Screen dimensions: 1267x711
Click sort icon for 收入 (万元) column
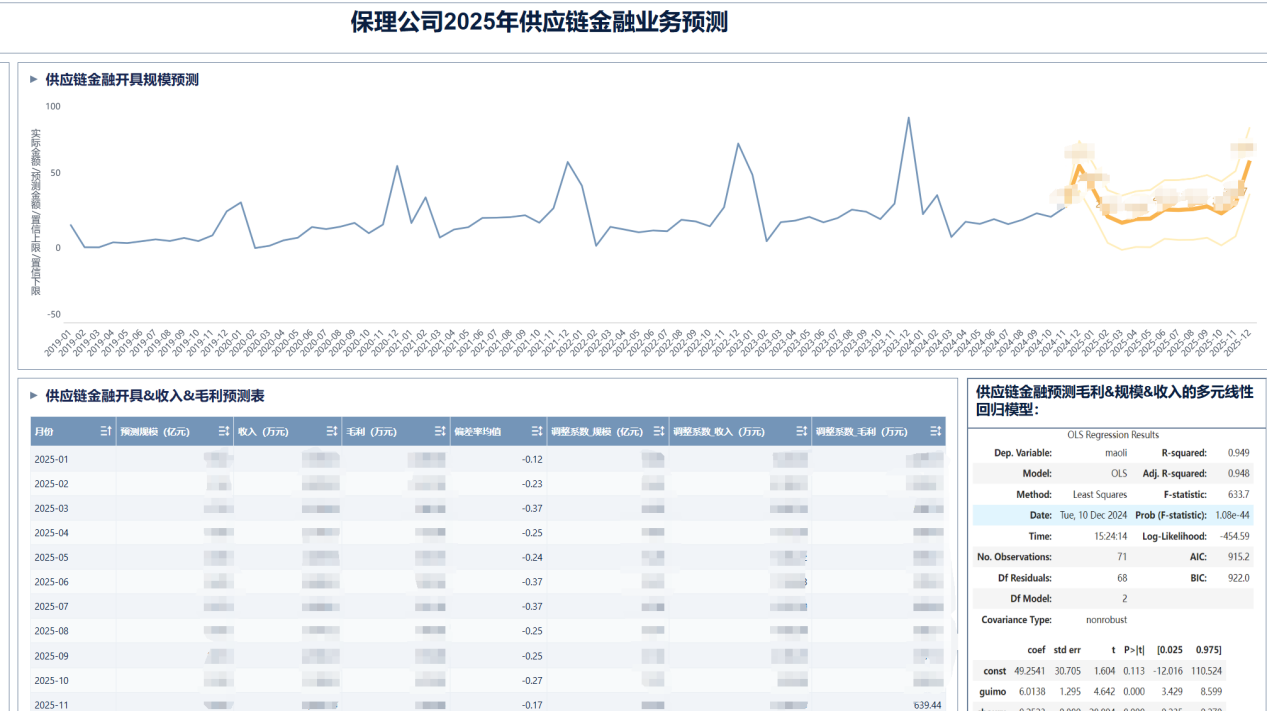point(331,431)
